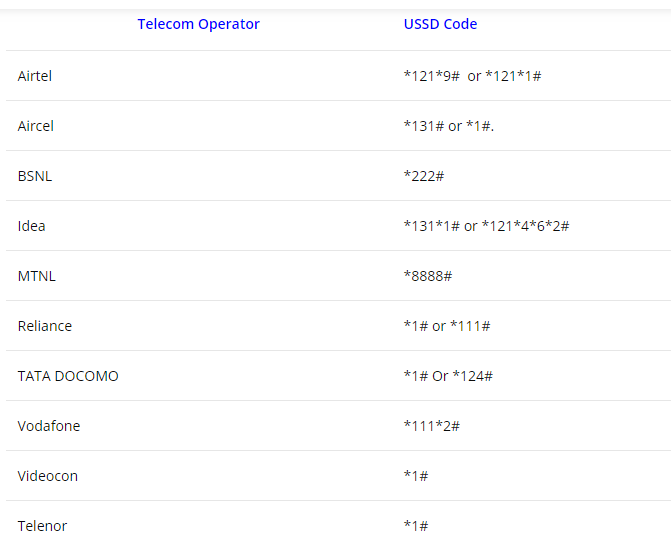Click the USSD Code column header
The width and height of the screenshot is (671, 548).
(x=440, y=24)
